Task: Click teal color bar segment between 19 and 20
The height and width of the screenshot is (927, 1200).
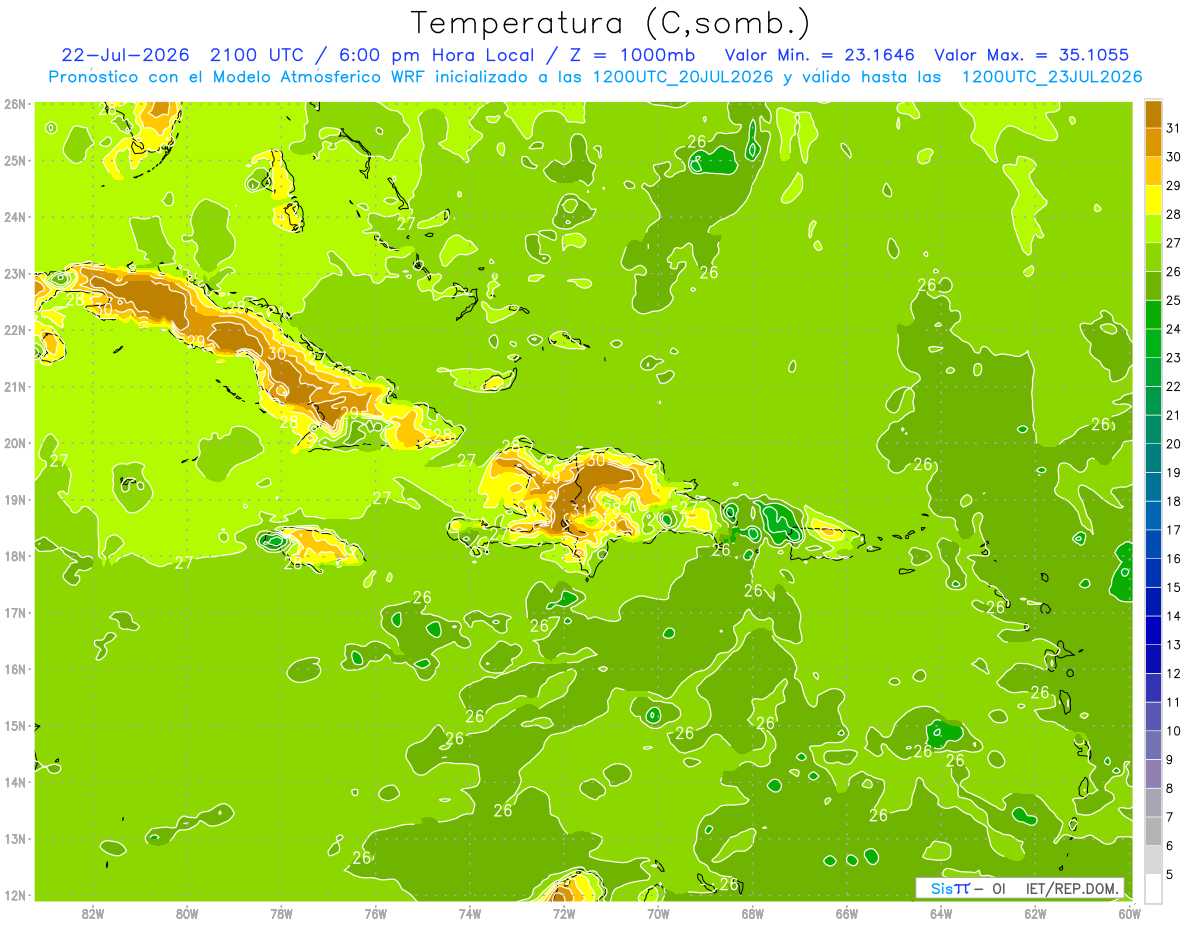Action: tap(1153, 458)
